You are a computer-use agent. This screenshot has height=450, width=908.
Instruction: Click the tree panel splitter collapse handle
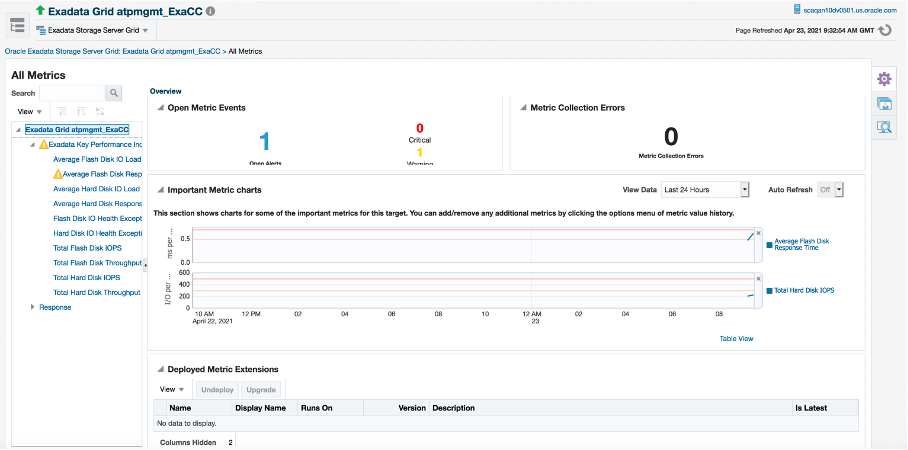coord(145,264)
